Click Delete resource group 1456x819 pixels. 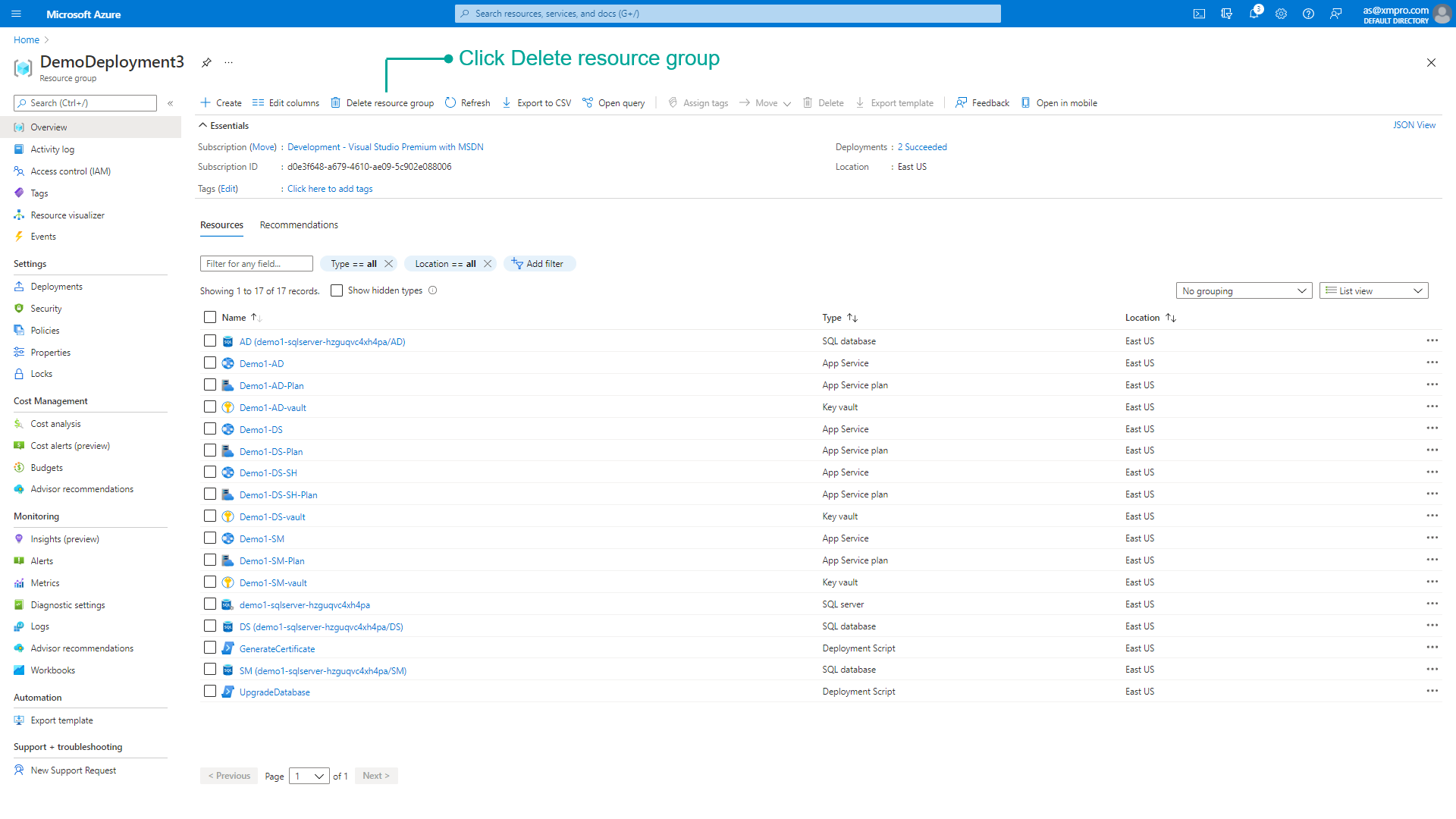click(x=382, y=103)
